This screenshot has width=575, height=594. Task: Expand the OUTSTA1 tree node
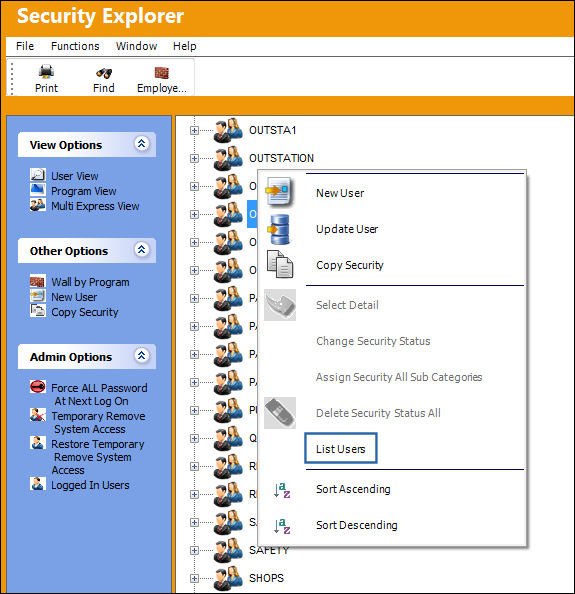tap(194, 130)
